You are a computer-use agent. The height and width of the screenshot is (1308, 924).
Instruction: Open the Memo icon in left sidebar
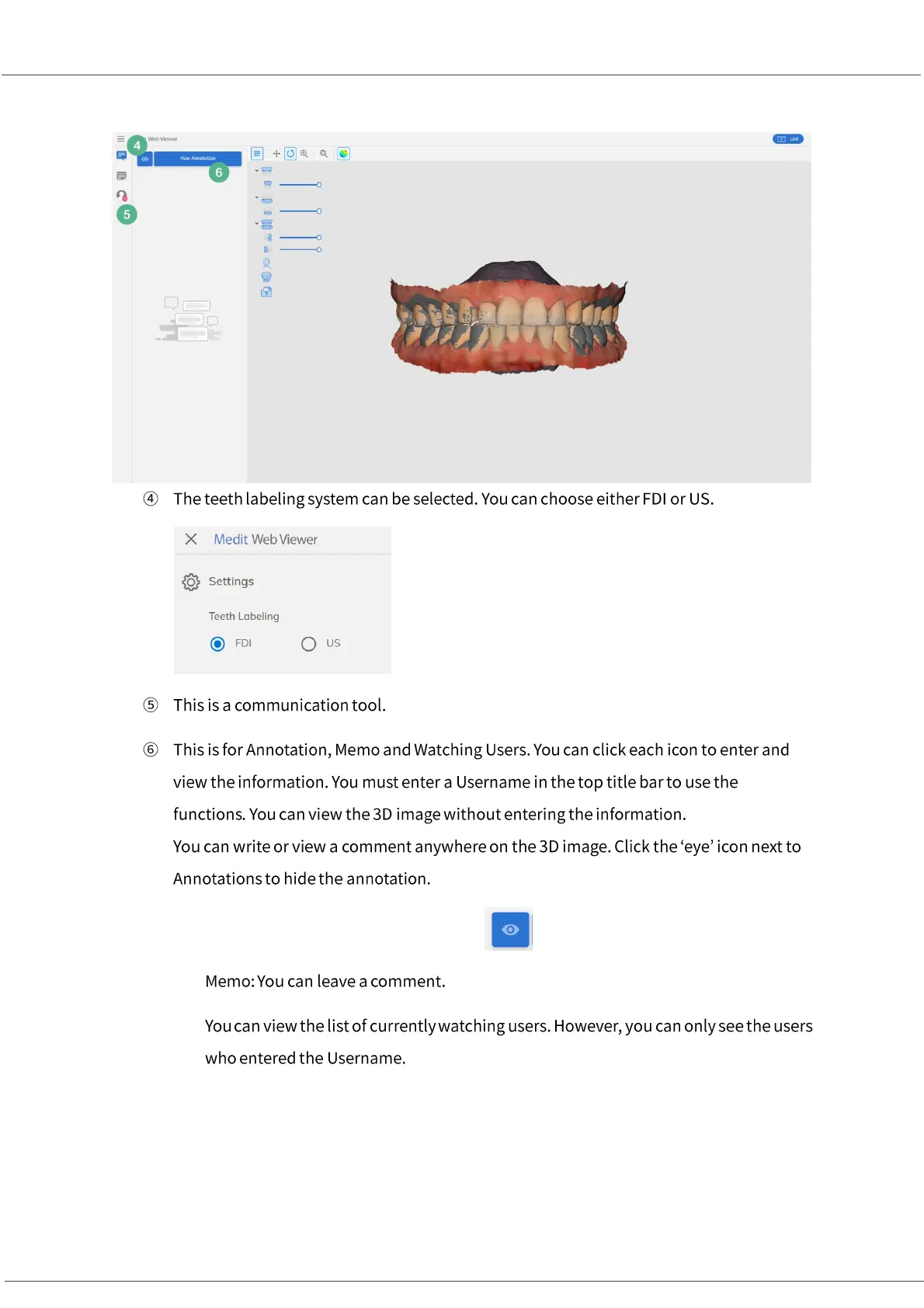pyautogui.click(x=121, y=176)
